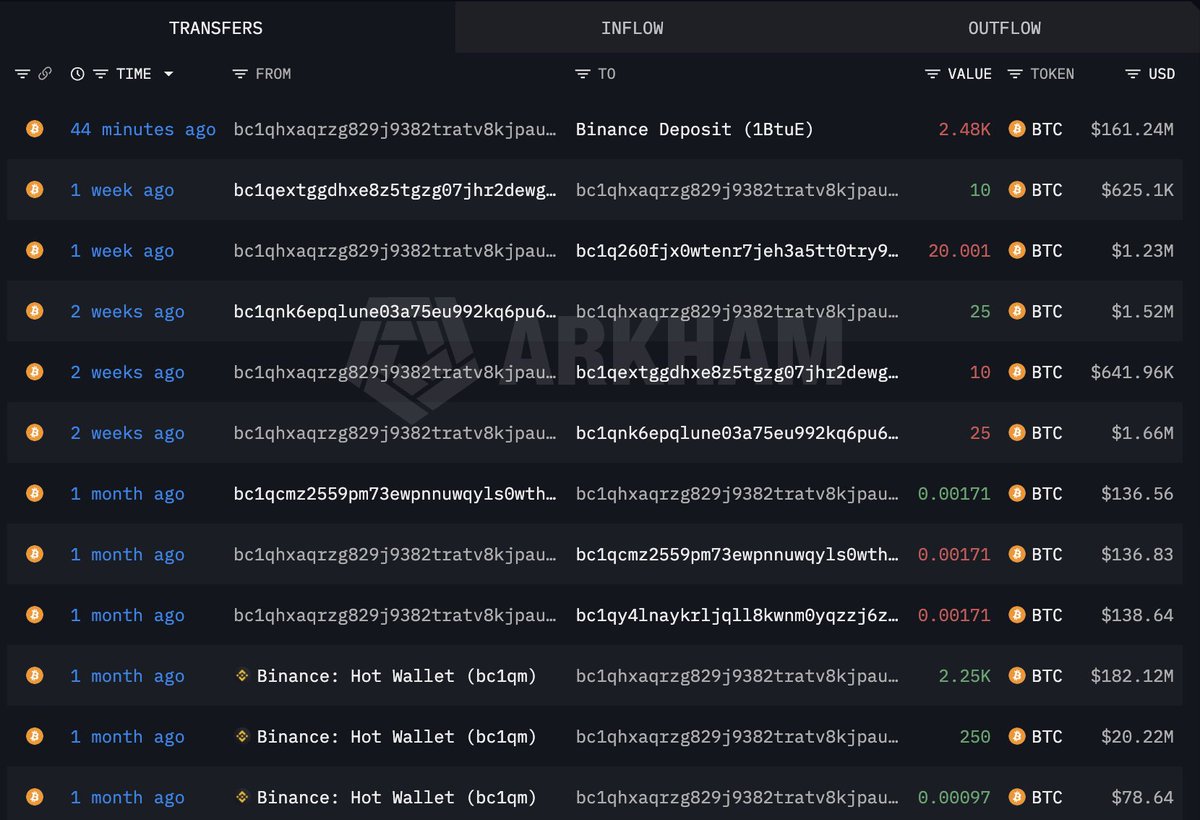Click Binance logo in the 2.25K row
Viewport: 1200px width, 820px height.
click(241, 676)
